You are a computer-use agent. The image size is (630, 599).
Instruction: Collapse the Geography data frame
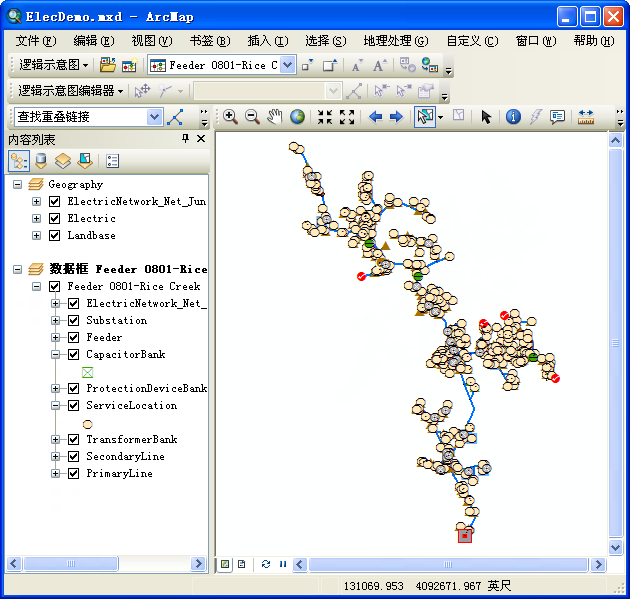click(x=18, y=185)
